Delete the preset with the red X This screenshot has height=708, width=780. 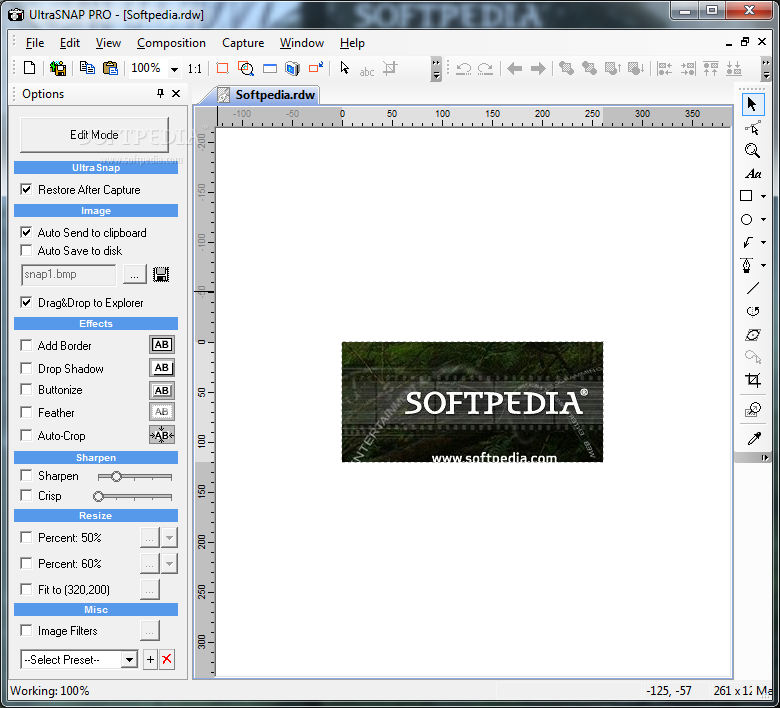(x=167, y=660)
